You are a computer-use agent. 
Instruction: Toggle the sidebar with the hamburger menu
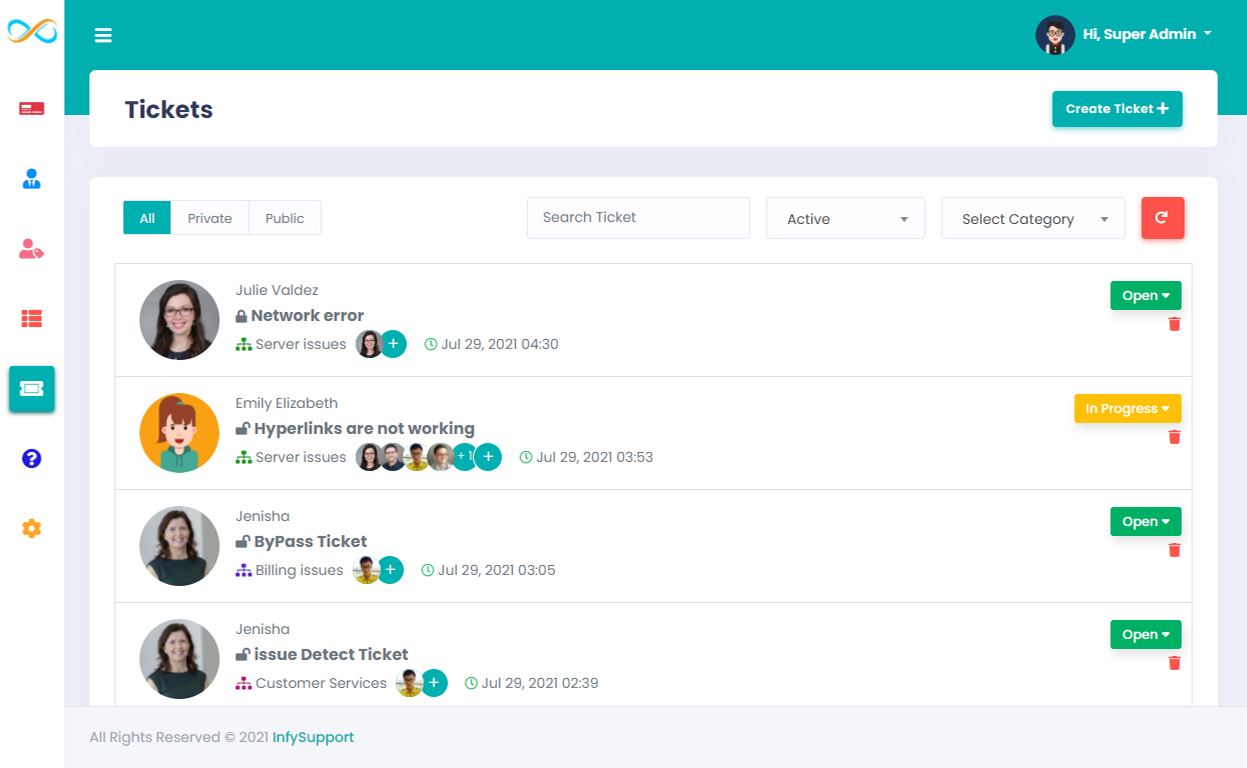[x=103, y=34]
